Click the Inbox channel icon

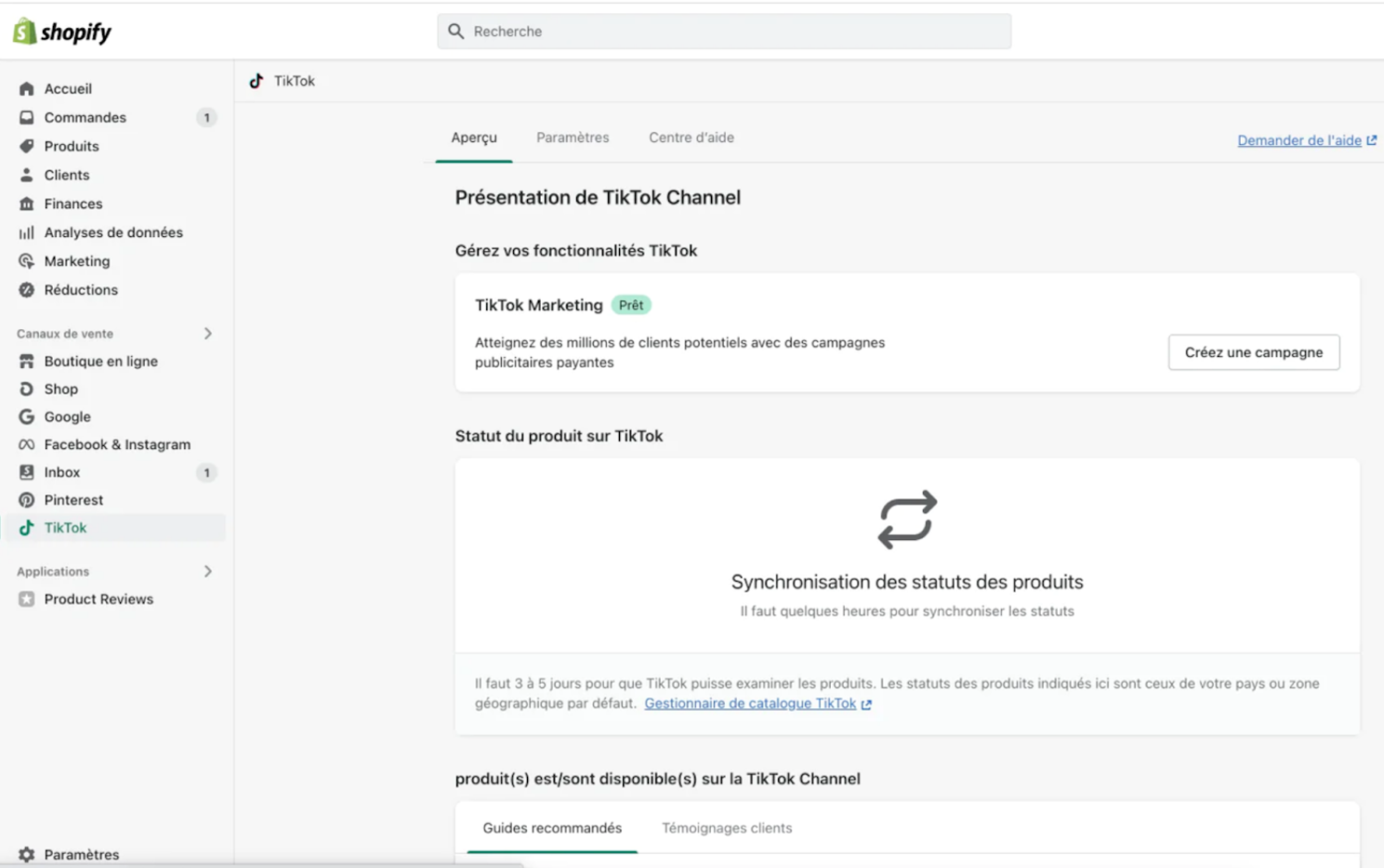click(x=27, y=472)
